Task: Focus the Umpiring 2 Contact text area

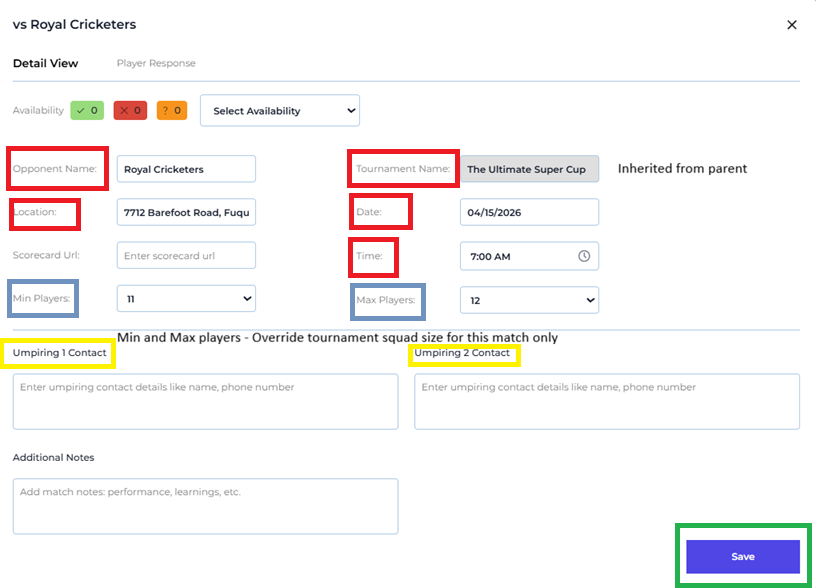Action: (607, 402)
